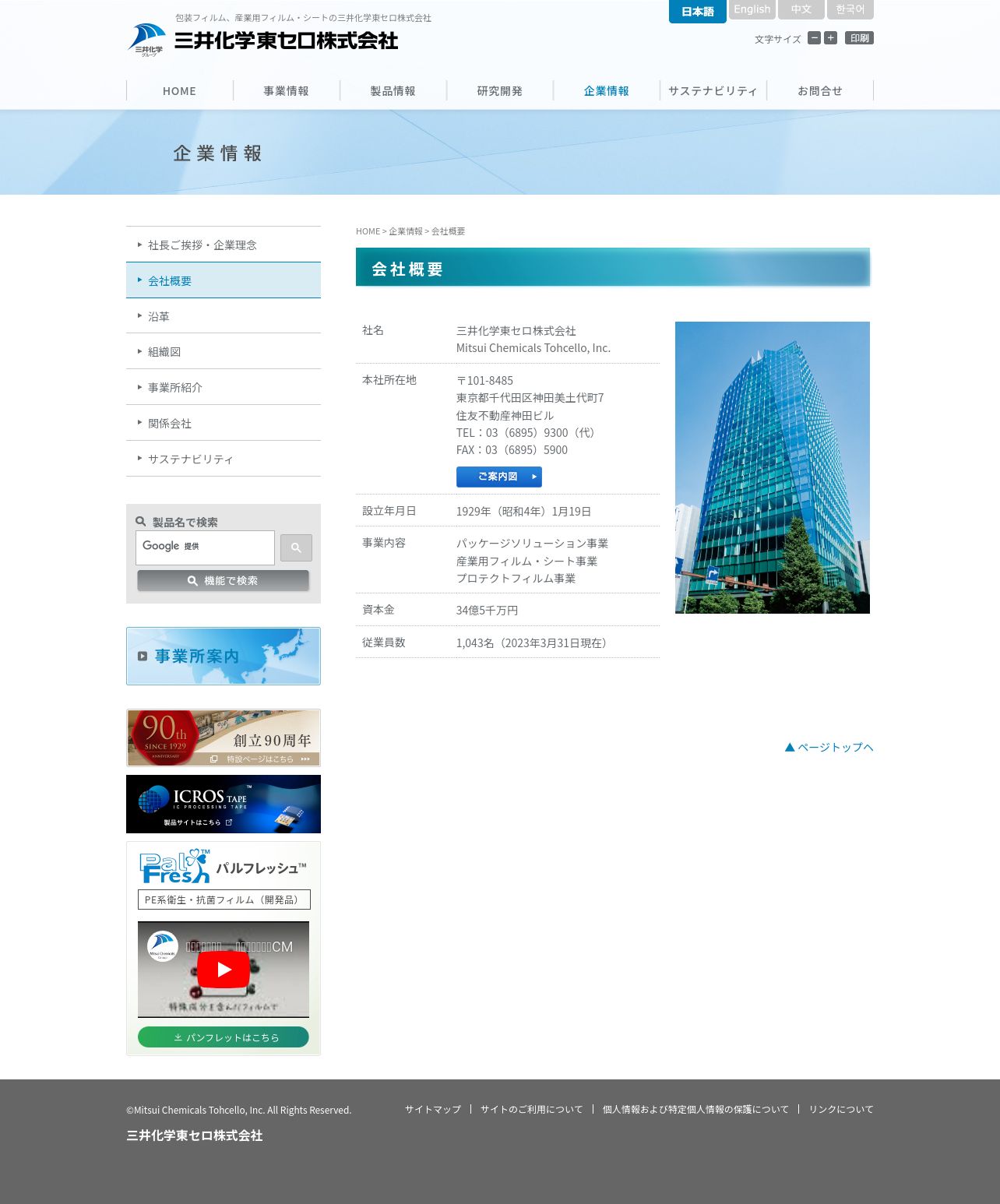Click the 34億5千万円 capital value

[x=487, y=611]
